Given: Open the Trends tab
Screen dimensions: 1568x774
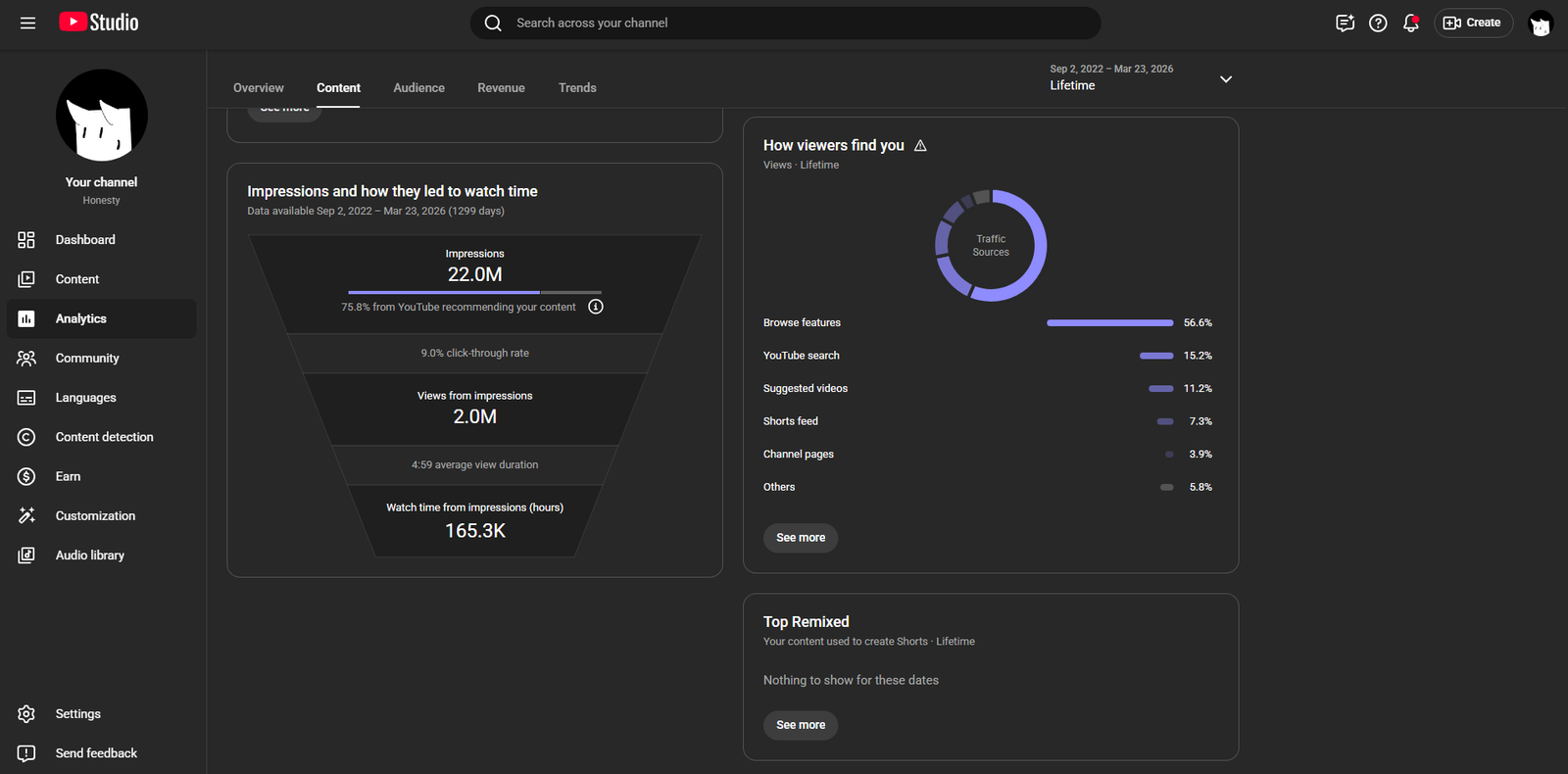Looking at the screenshot, I should [x=577, y=88].
